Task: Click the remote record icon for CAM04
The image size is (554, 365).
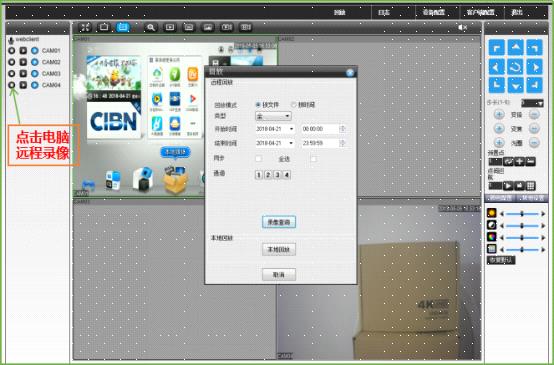Action: 12,85
